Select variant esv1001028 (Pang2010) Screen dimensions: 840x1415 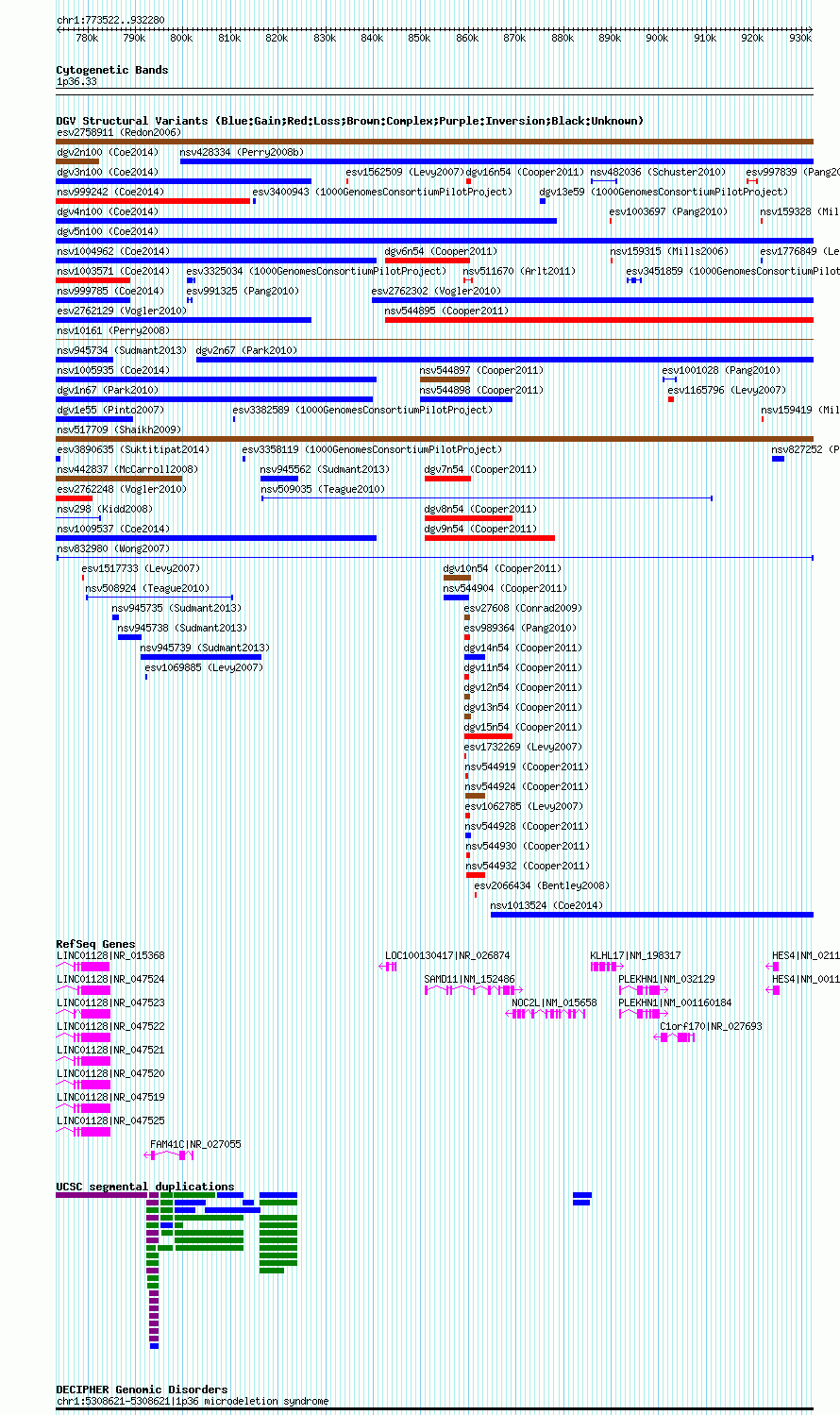(721, 370)
